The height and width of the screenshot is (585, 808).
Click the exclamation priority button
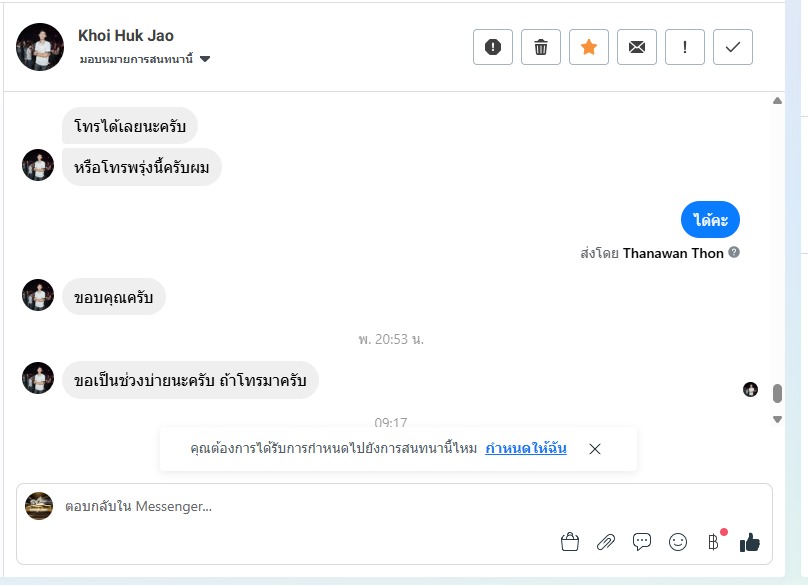pyautogui.click(x=685, y=47)
